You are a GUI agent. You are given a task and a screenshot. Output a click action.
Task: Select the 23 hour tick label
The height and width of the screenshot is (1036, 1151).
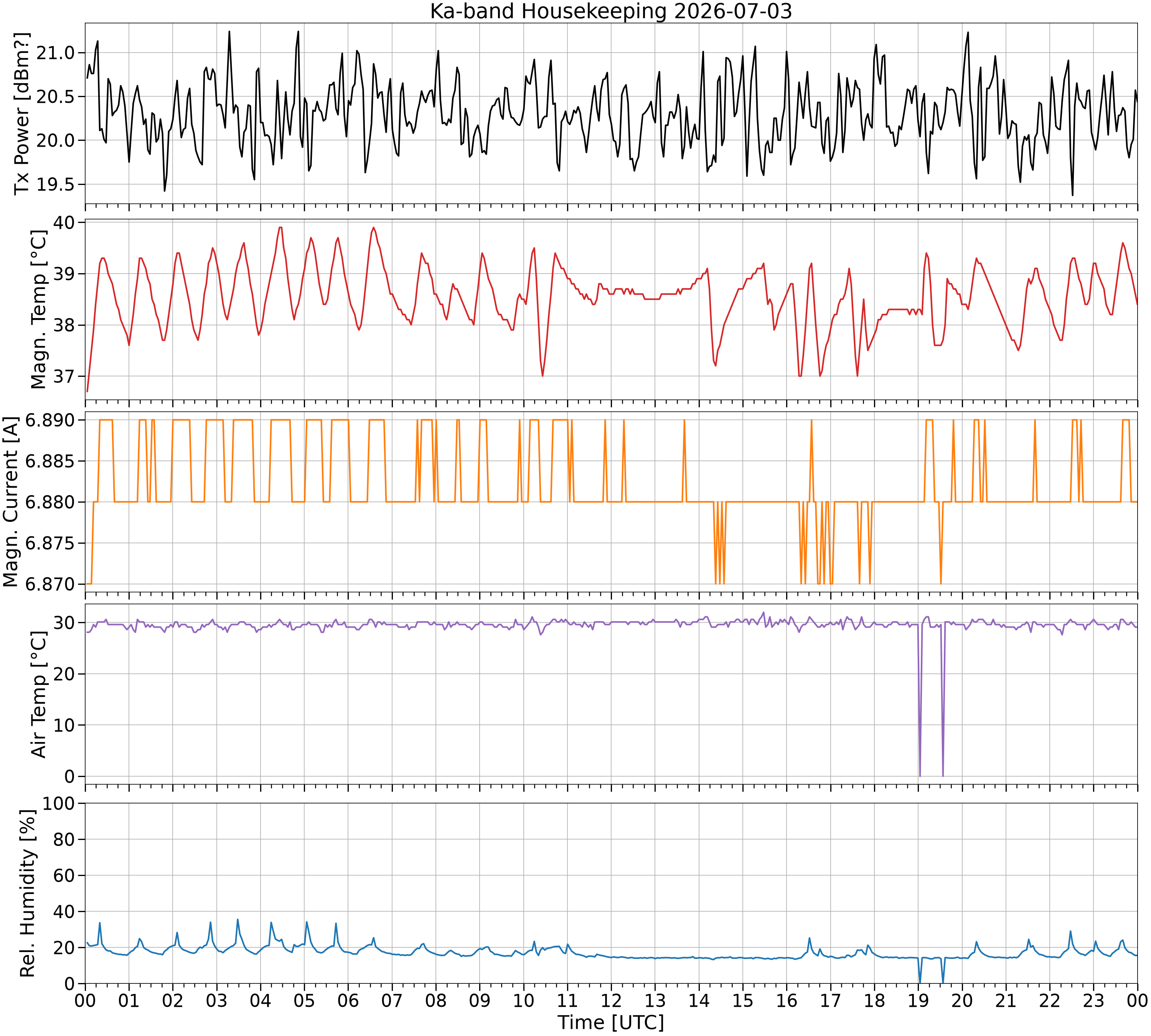(x=1093, y=1000)
